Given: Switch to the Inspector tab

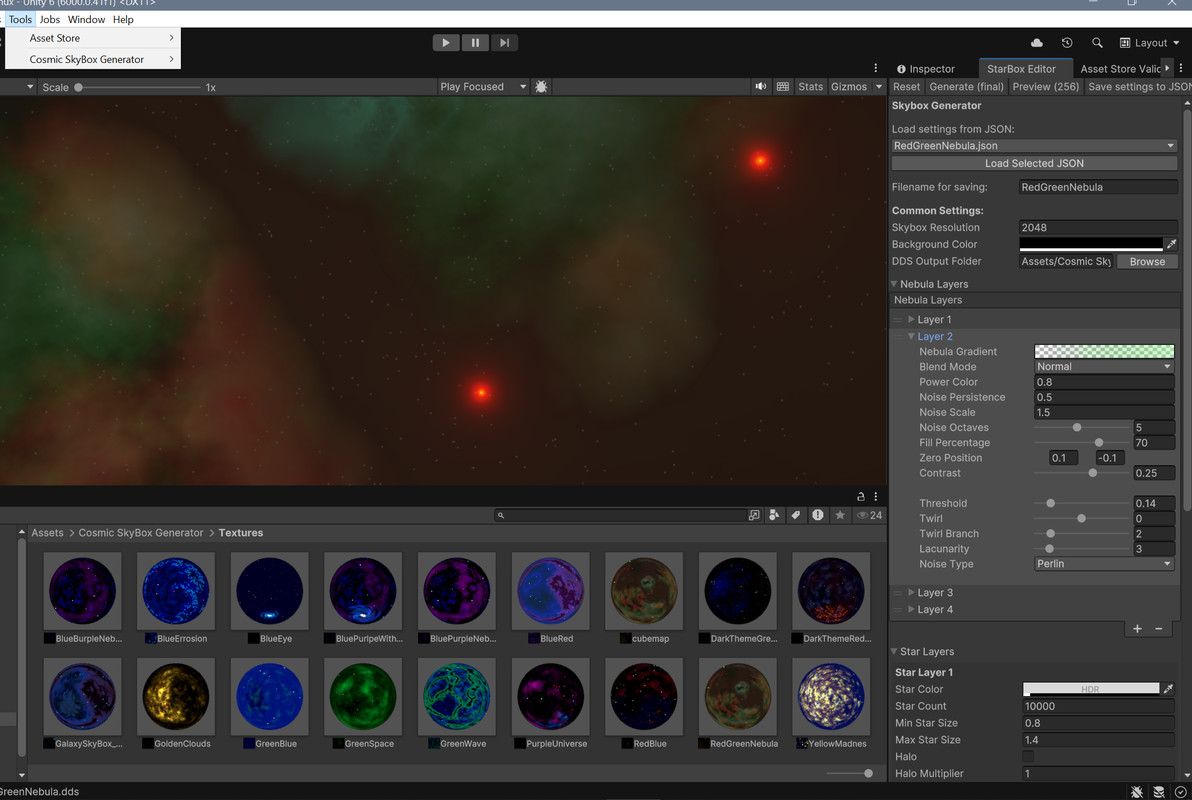Looking at the screenshot, I should pyautogui.click(x=925, y=68).
